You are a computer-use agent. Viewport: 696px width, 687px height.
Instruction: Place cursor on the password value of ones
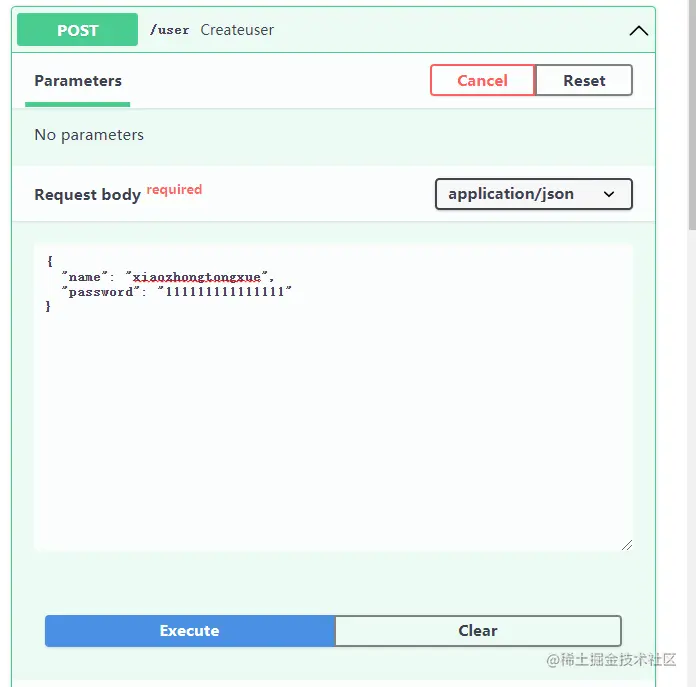pyautogui.click(x=225, y=292)
